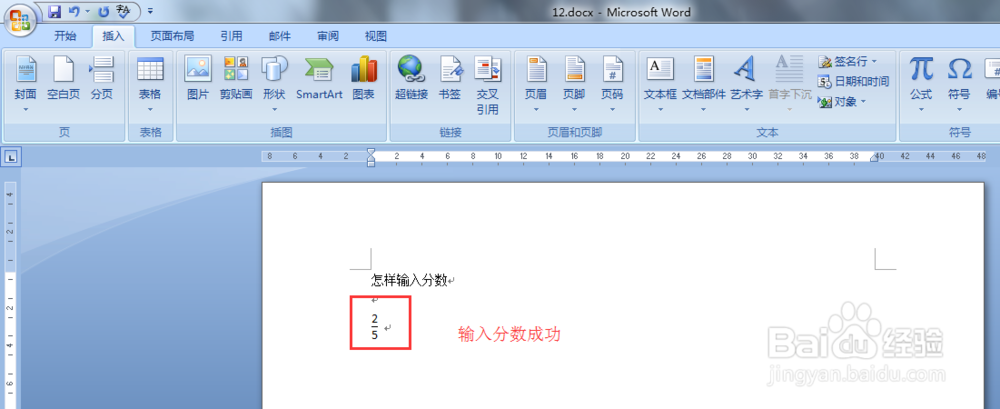Insert a bookmark with 书签
This screenshot has width=1000, height=409.
[450, 78]
